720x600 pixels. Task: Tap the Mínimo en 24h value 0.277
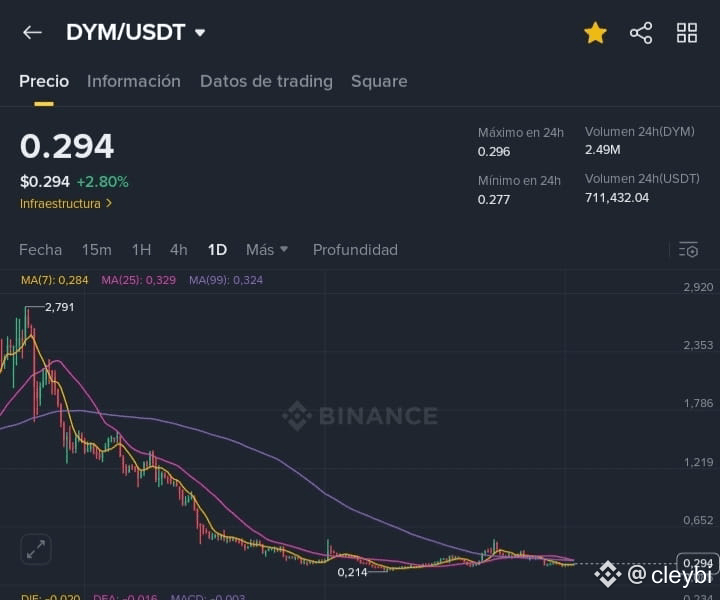[x=494, y=200]
